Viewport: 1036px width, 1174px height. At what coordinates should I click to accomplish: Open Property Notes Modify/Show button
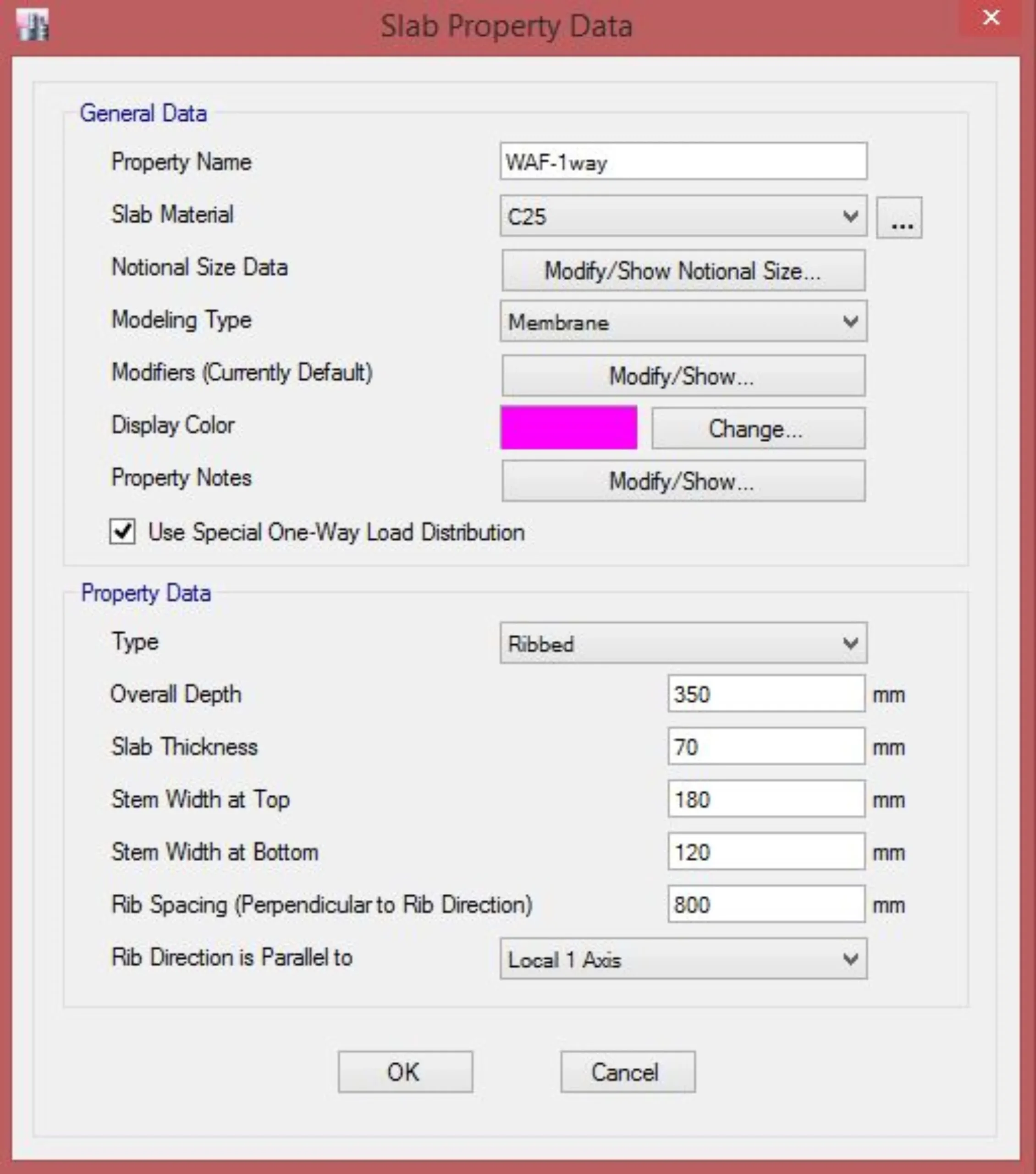pos(683,481)
